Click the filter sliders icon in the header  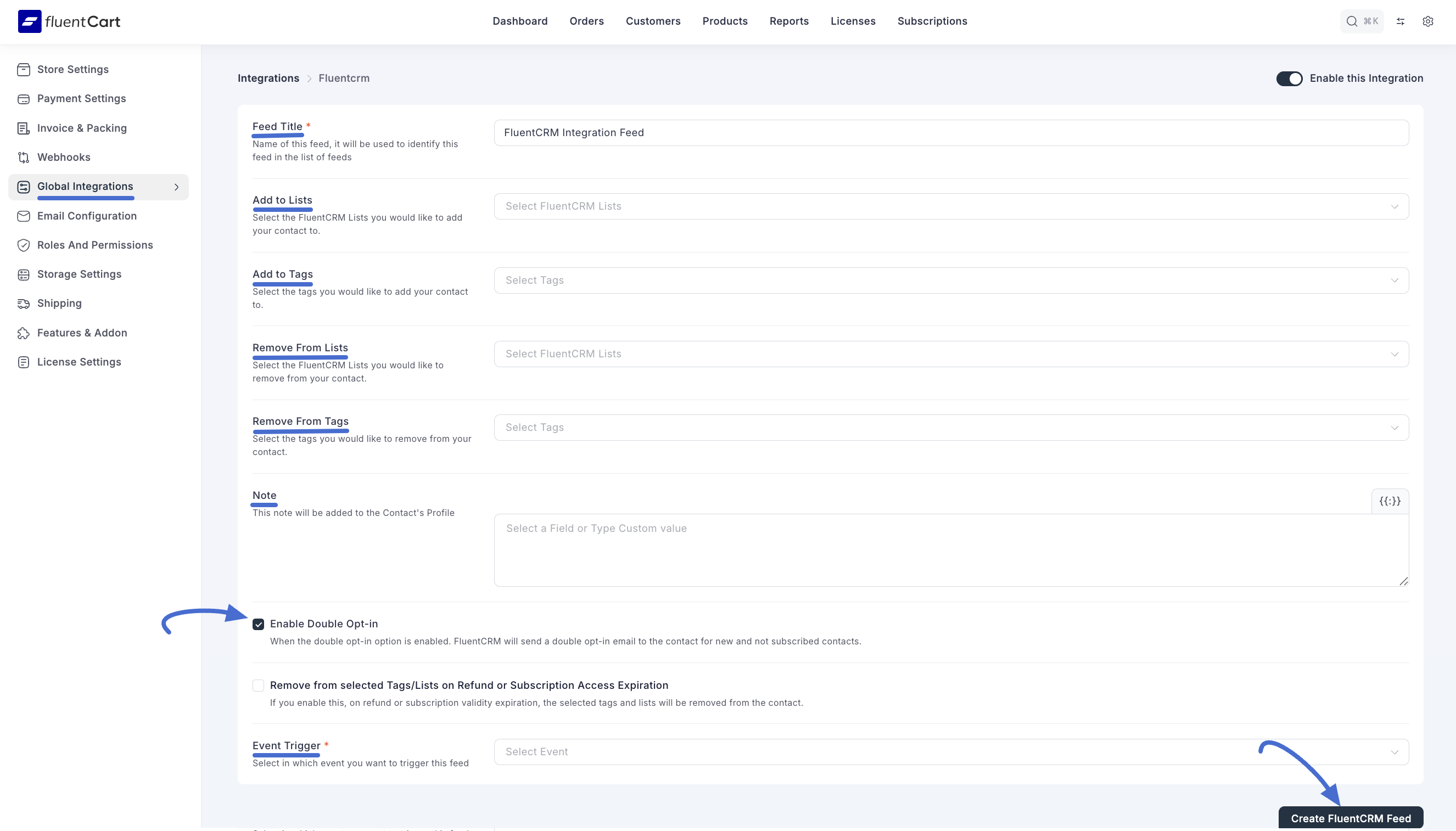(x=1400, y=21)
